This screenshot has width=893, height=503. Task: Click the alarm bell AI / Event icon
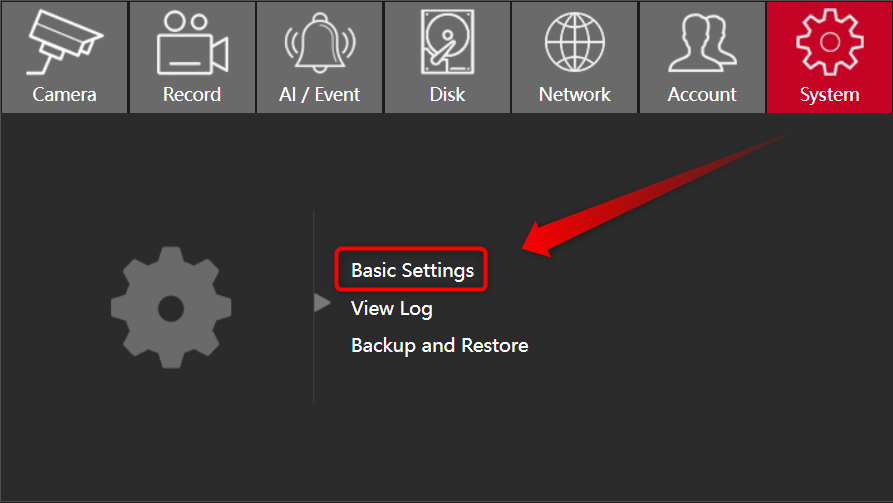click(320, 45)
